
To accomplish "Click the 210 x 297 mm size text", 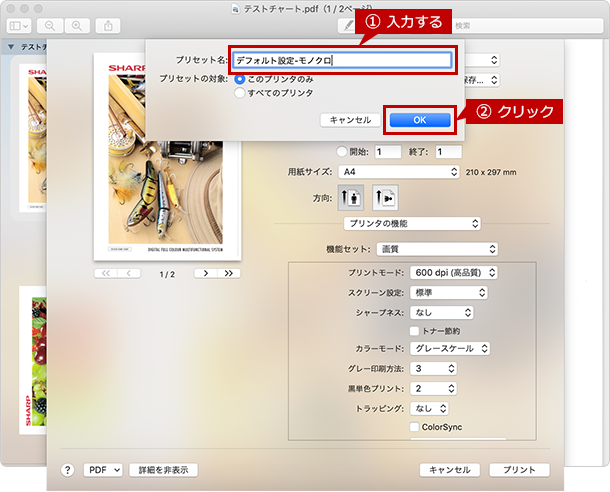I will tap(491, 172).
